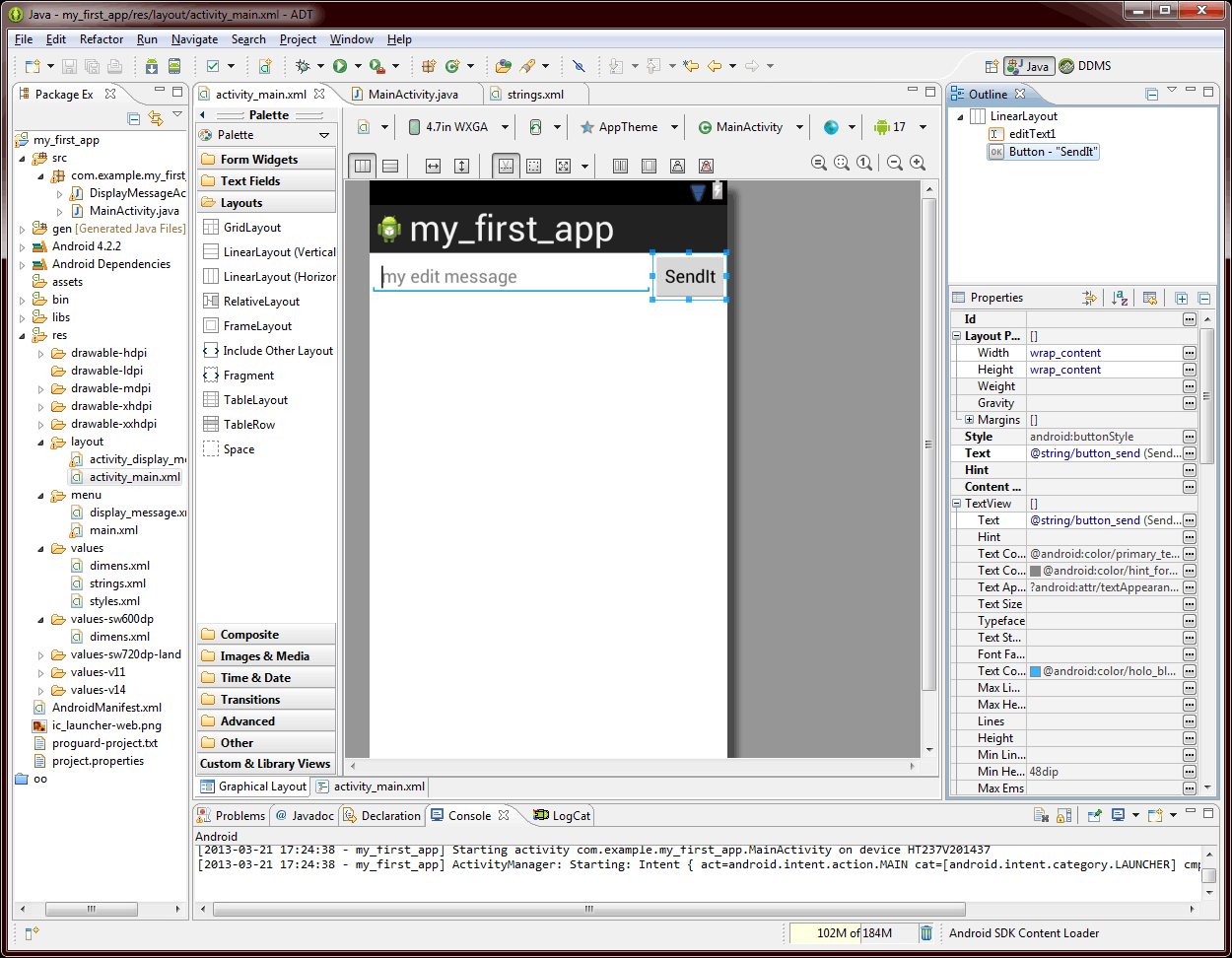The image size is (1232, 958).
Task: Click the Open Perspective icon
Action: (992, 66)
